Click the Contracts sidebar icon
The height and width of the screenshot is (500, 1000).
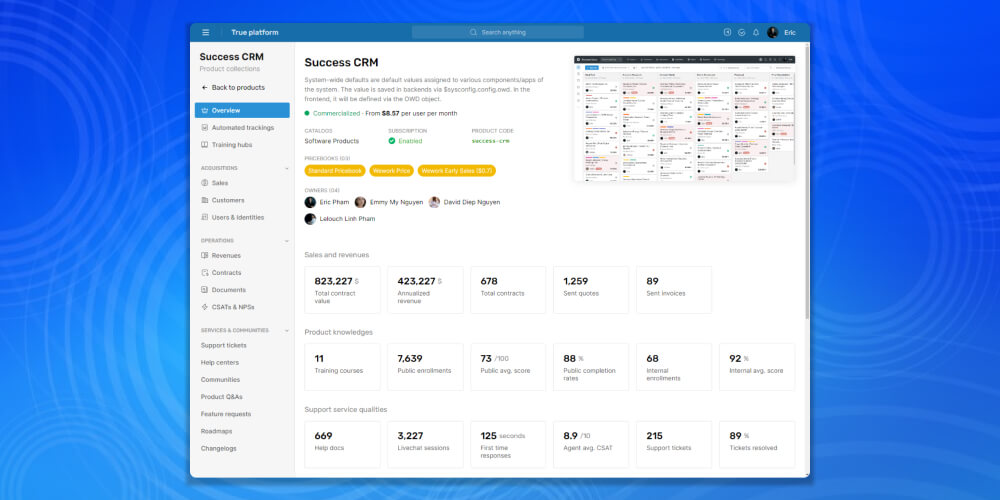pos(205,272)
